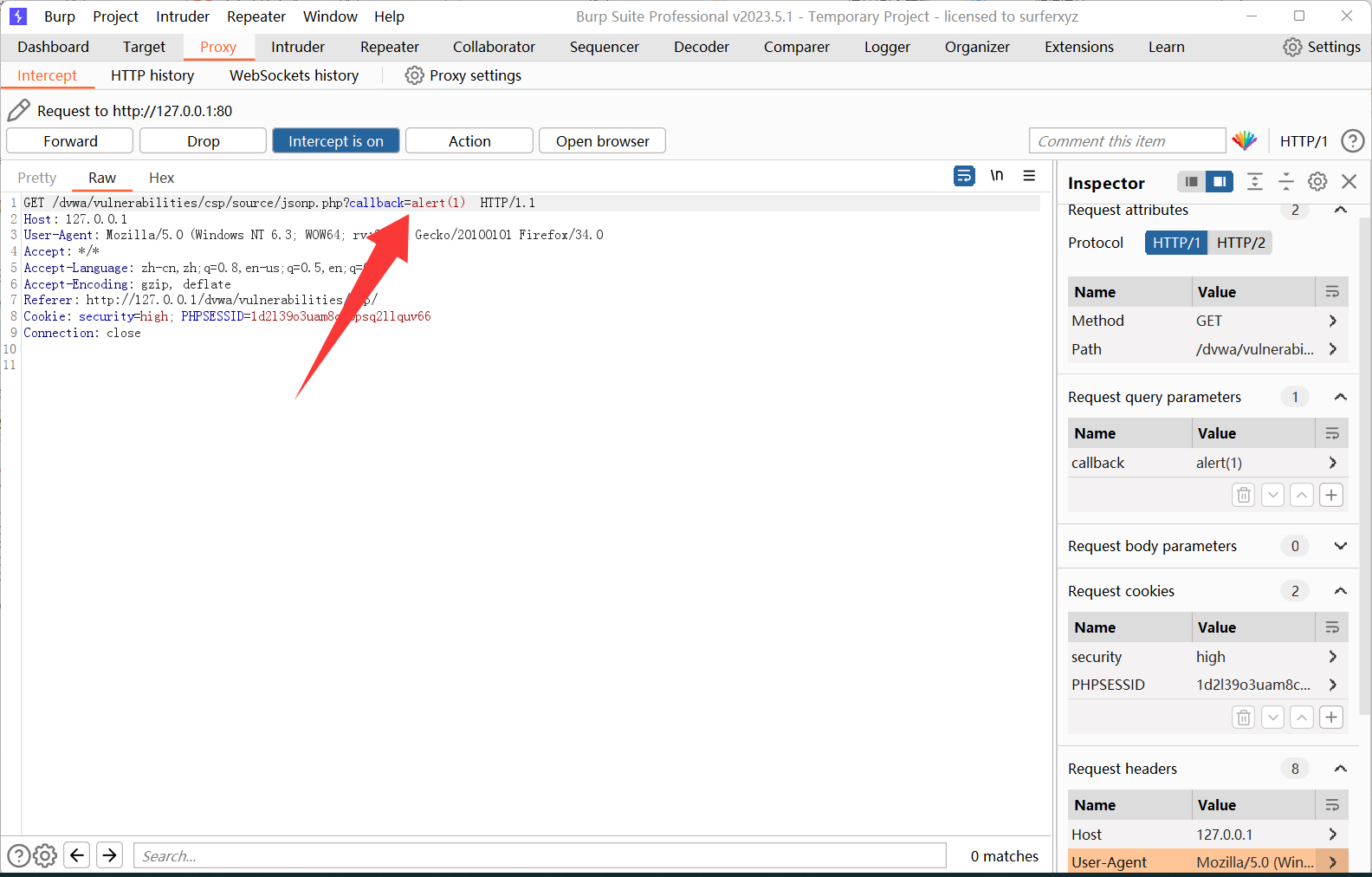
Task: Move cookie down arrow button
Action: (1273, 718)
